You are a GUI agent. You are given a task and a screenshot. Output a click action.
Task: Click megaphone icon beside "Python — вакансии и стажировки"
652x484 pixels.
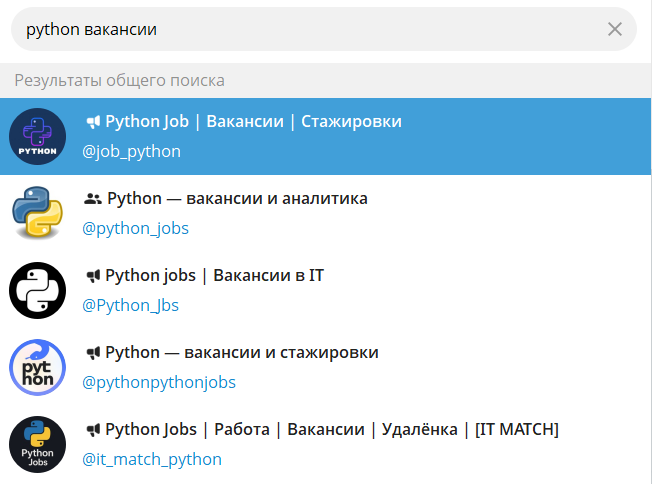pos(93,353)
